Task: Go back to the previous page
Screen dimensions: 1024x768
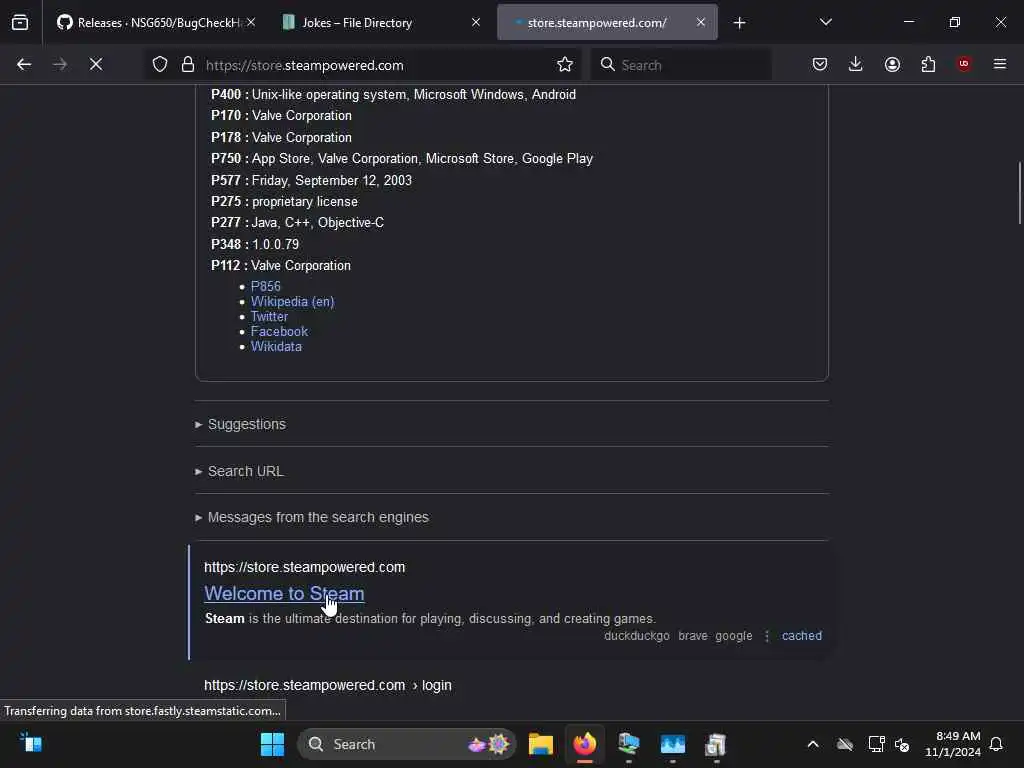Action: [x=24, y=65]
